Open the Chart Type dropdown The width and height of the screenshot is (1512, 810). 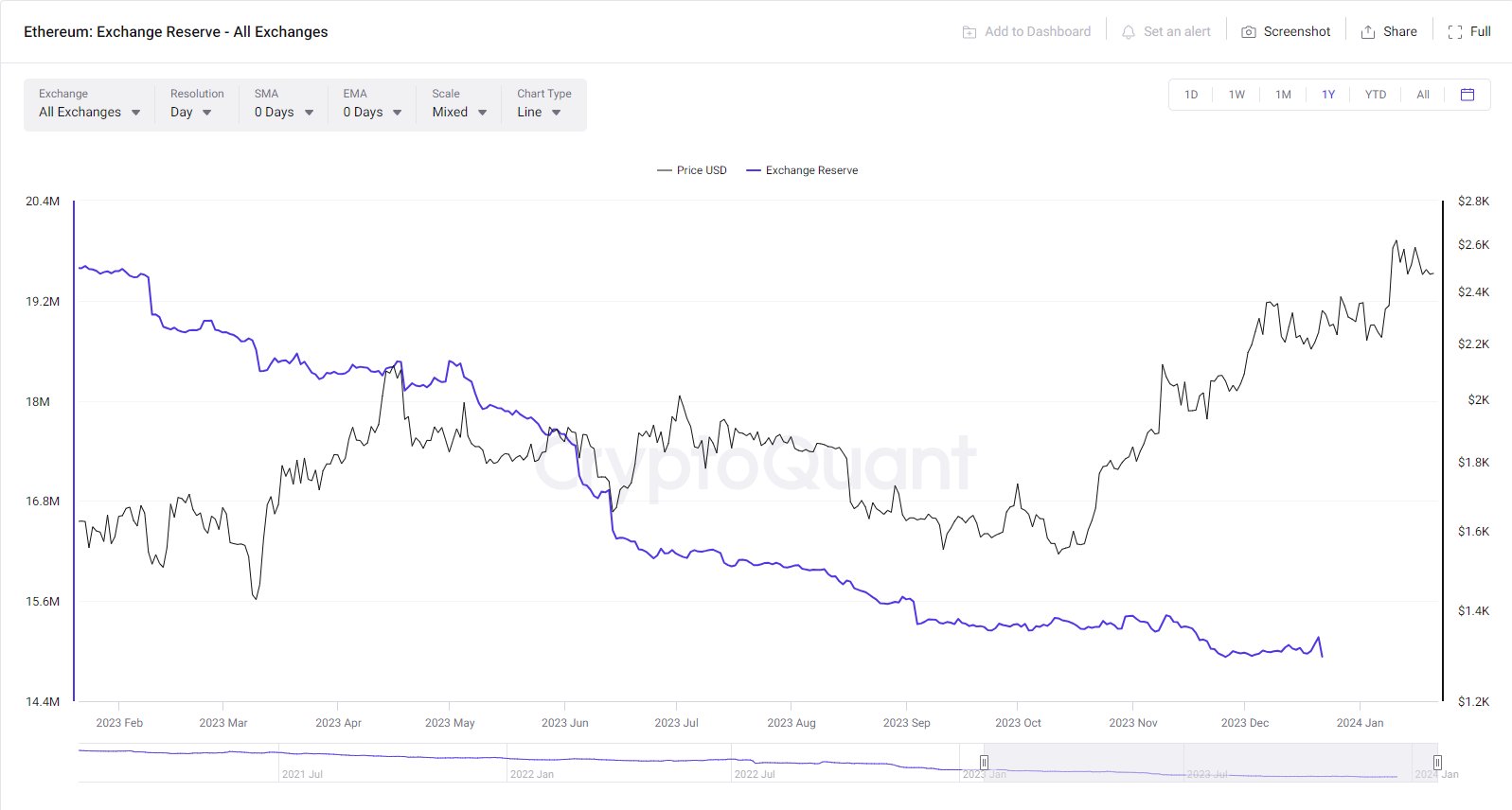click(539, 112)
